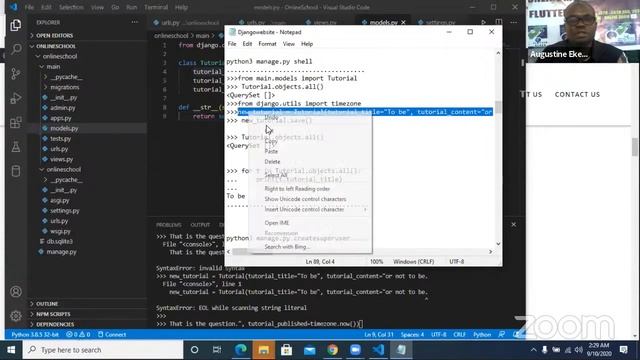Viewport: 640px width, 360px height.
Task: Choose Open IME in context menu
Action: tap(277, 223)
